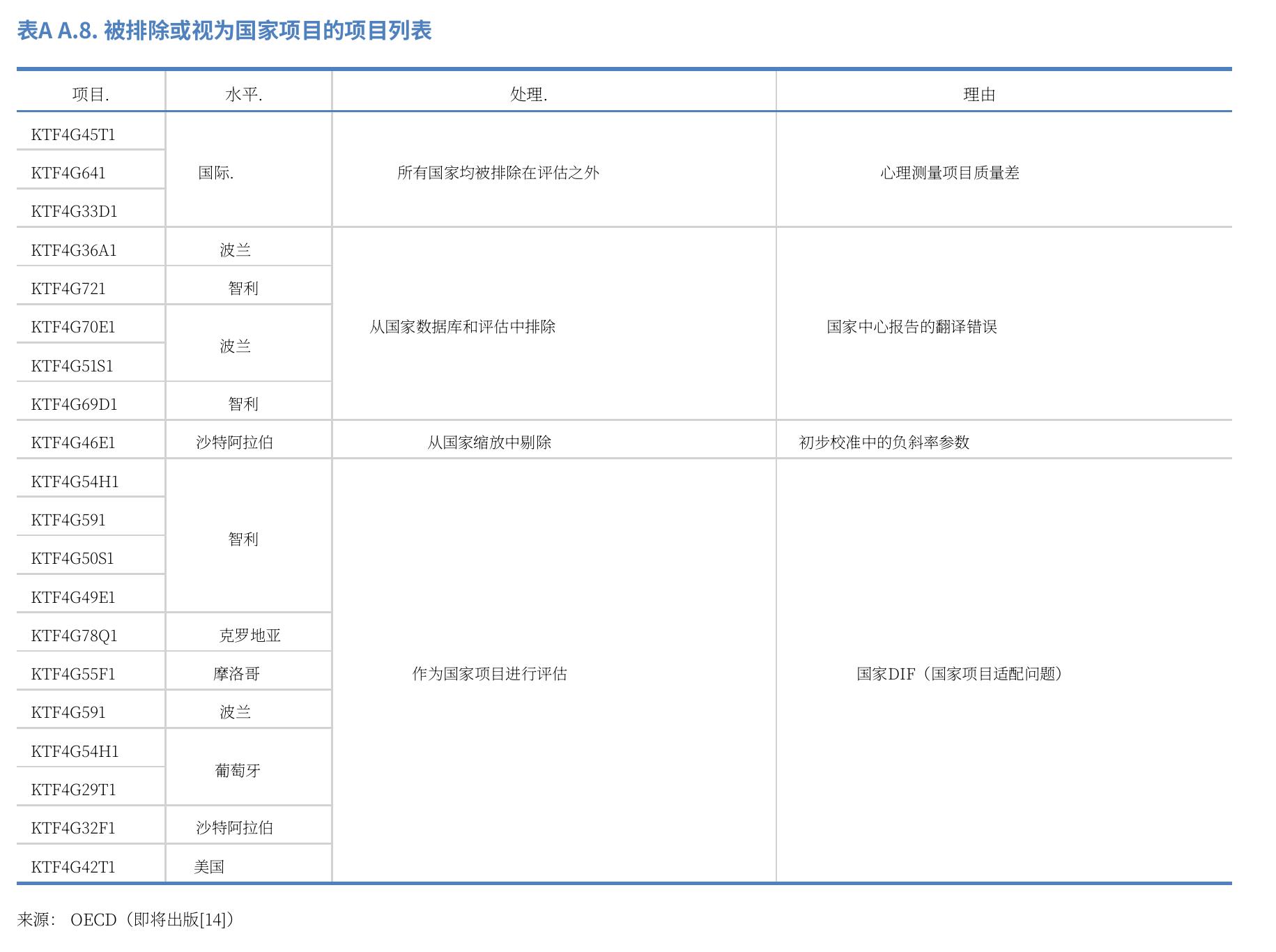Click item code KTF4G55F1
The width and height of the screenshot is (1276, 952).
[73, 674]
